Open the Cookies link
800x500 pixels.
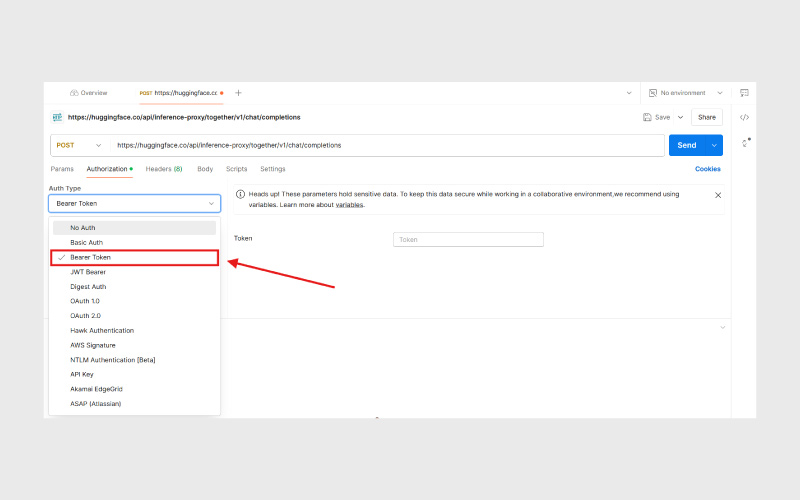(x=707, y=169)
